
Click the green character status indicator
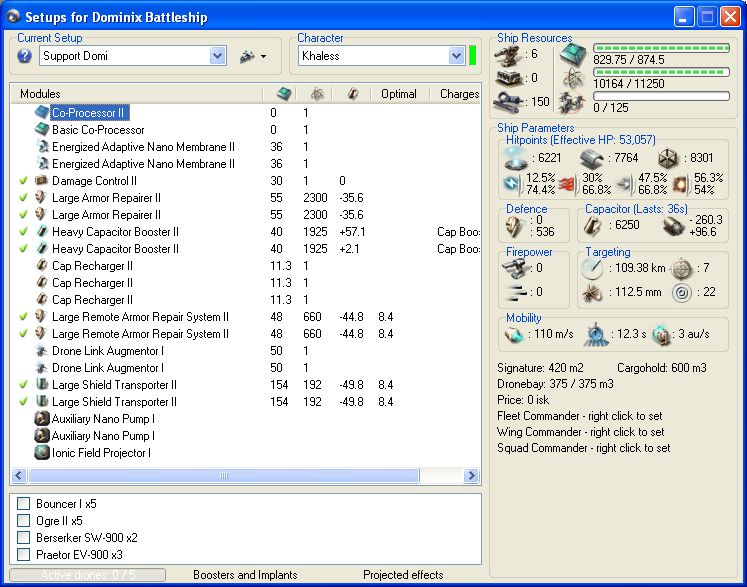coord(473,56)
